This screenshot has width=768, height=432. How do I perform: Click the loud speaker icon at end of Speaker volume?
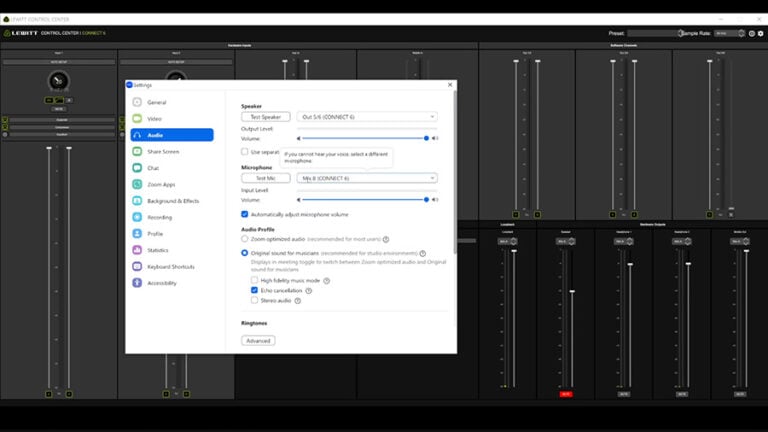(x=435, y=138)
